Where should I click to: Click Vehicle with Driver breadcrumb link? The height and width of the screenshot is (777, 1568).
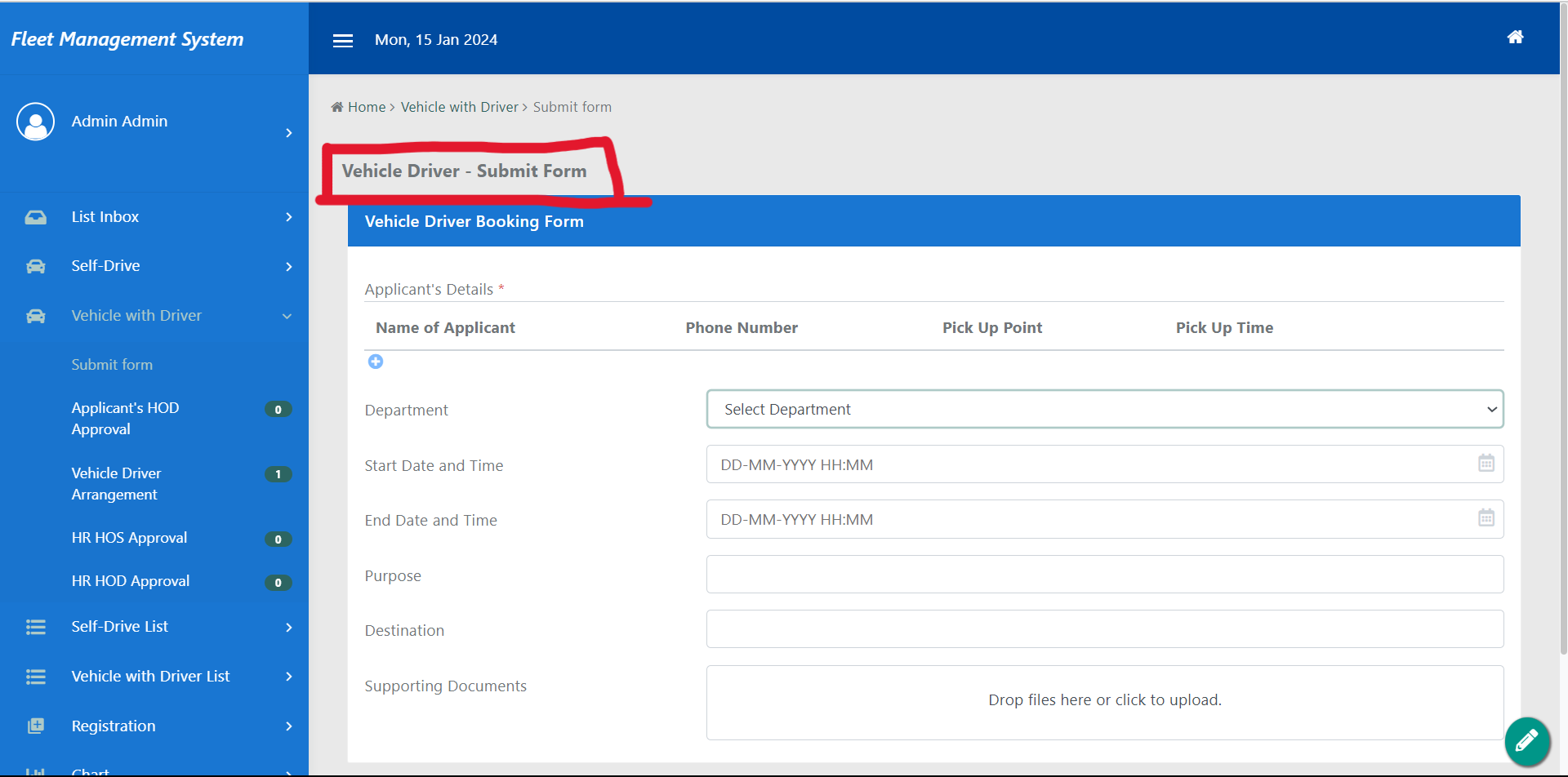(459, 107)
